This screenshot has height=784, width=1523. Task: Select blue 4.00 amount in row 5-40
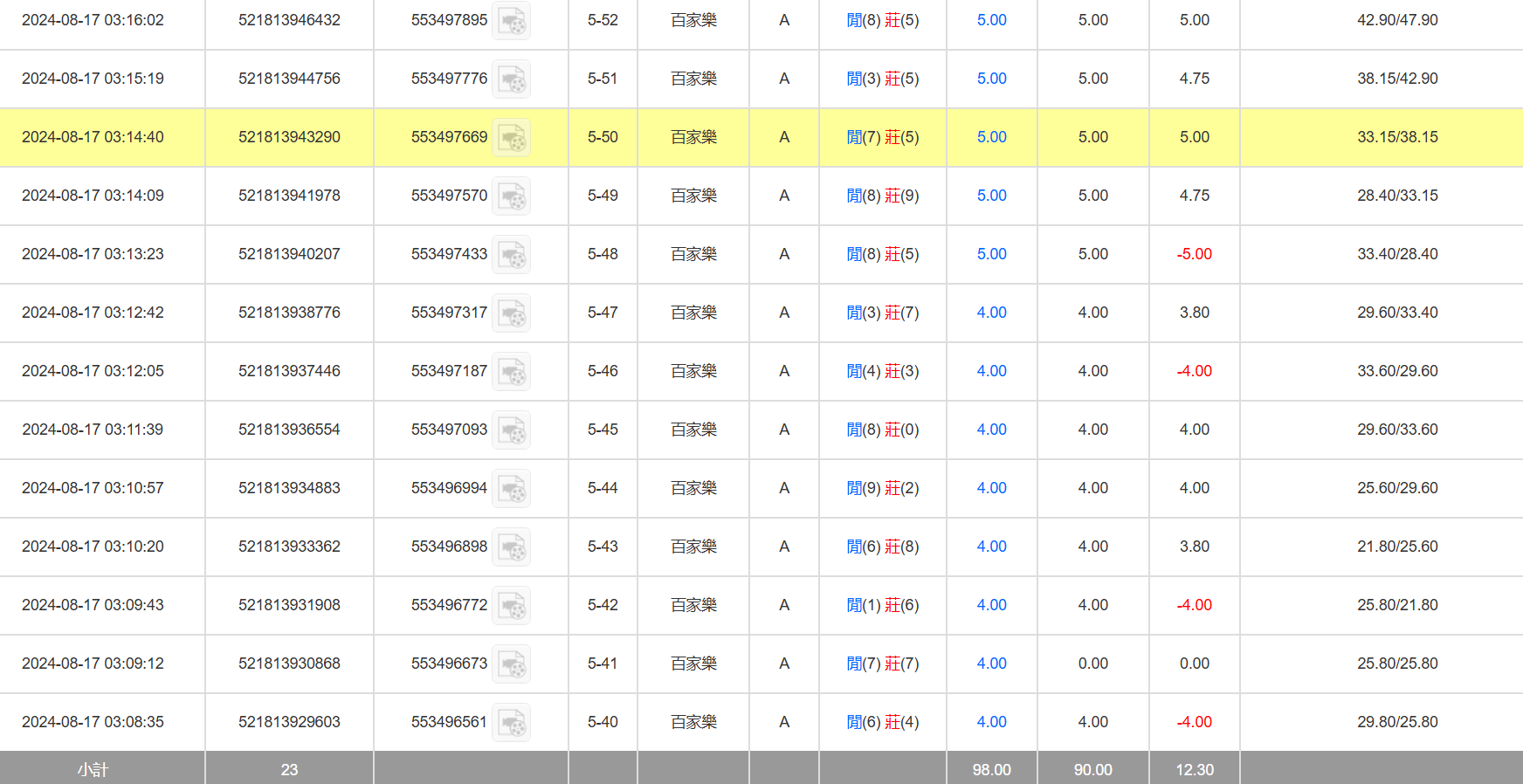click(x=991, y=722)
